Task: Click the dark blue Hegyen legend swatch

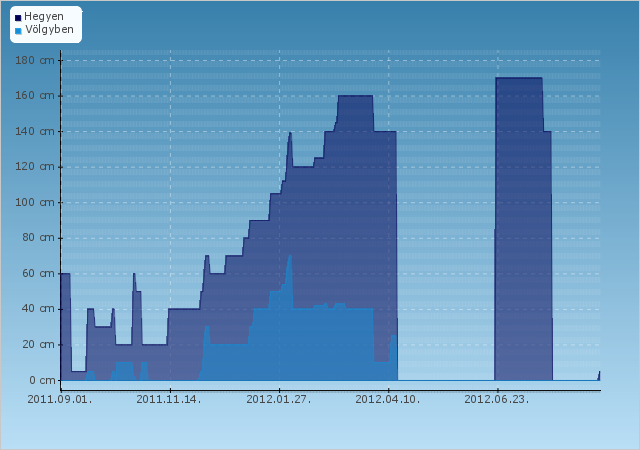Action: point(18,18)
